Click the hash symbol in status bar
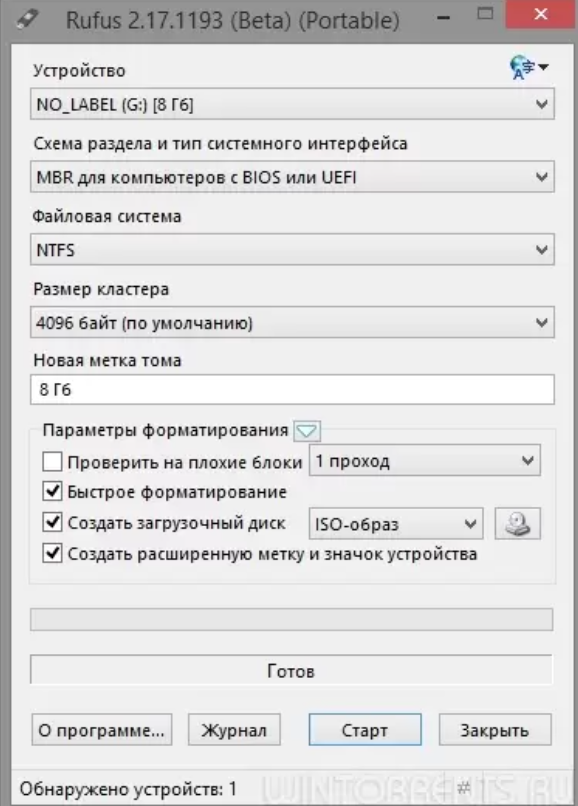This screenshot has width=578, height=806. pos(464,786)
